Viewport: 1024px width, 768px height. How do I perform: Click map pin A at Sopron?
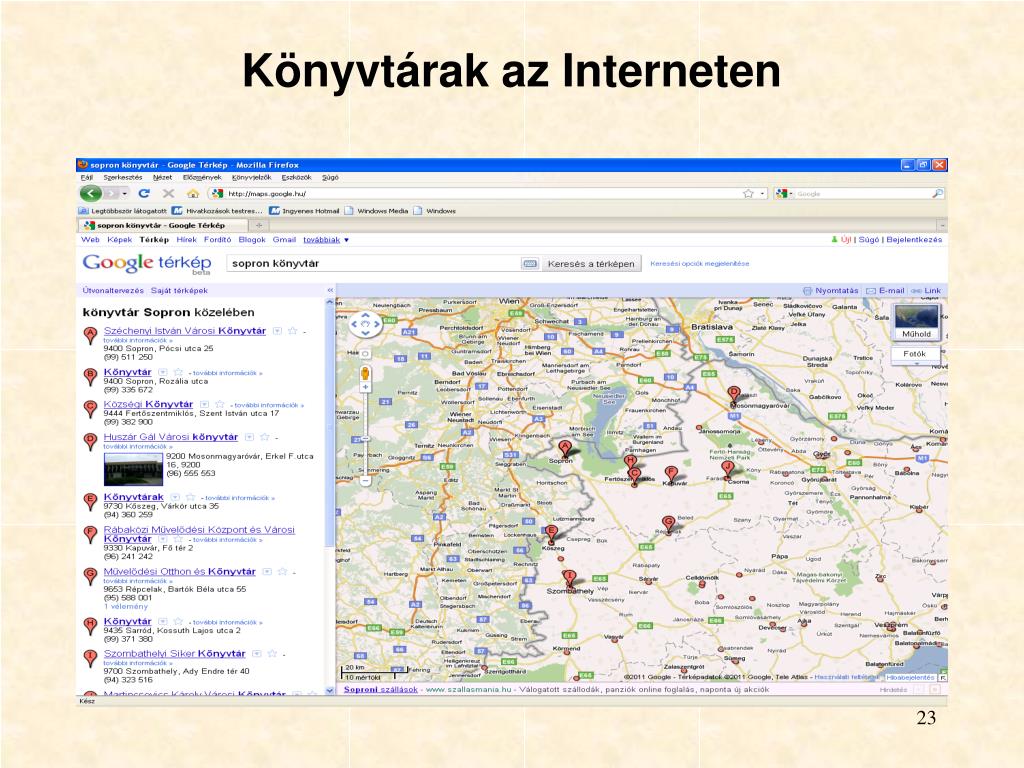566,448
